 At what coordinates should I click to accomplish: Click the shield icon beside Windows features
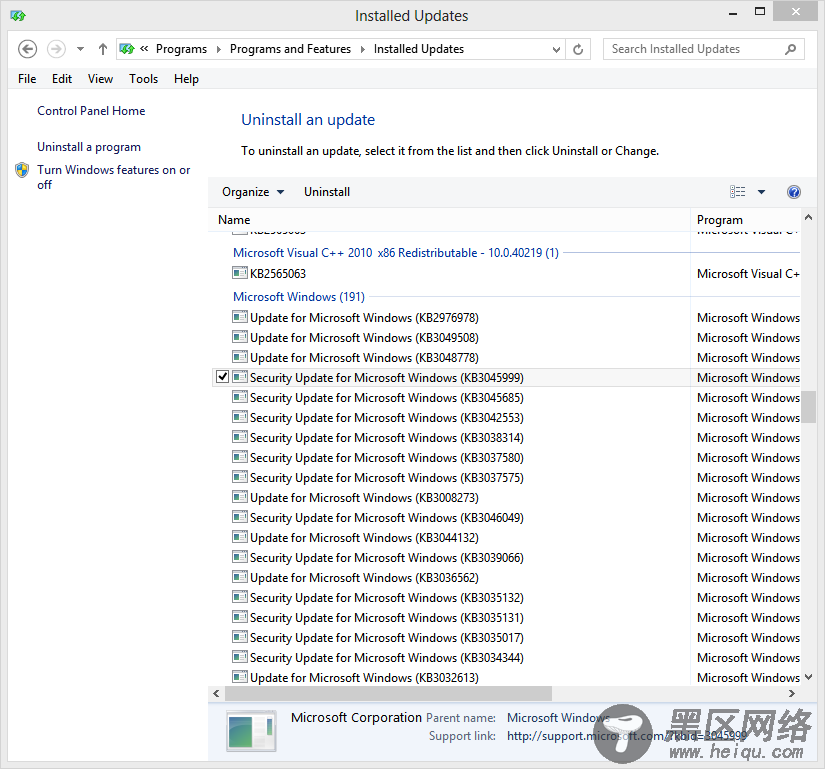tap(22, 170)
